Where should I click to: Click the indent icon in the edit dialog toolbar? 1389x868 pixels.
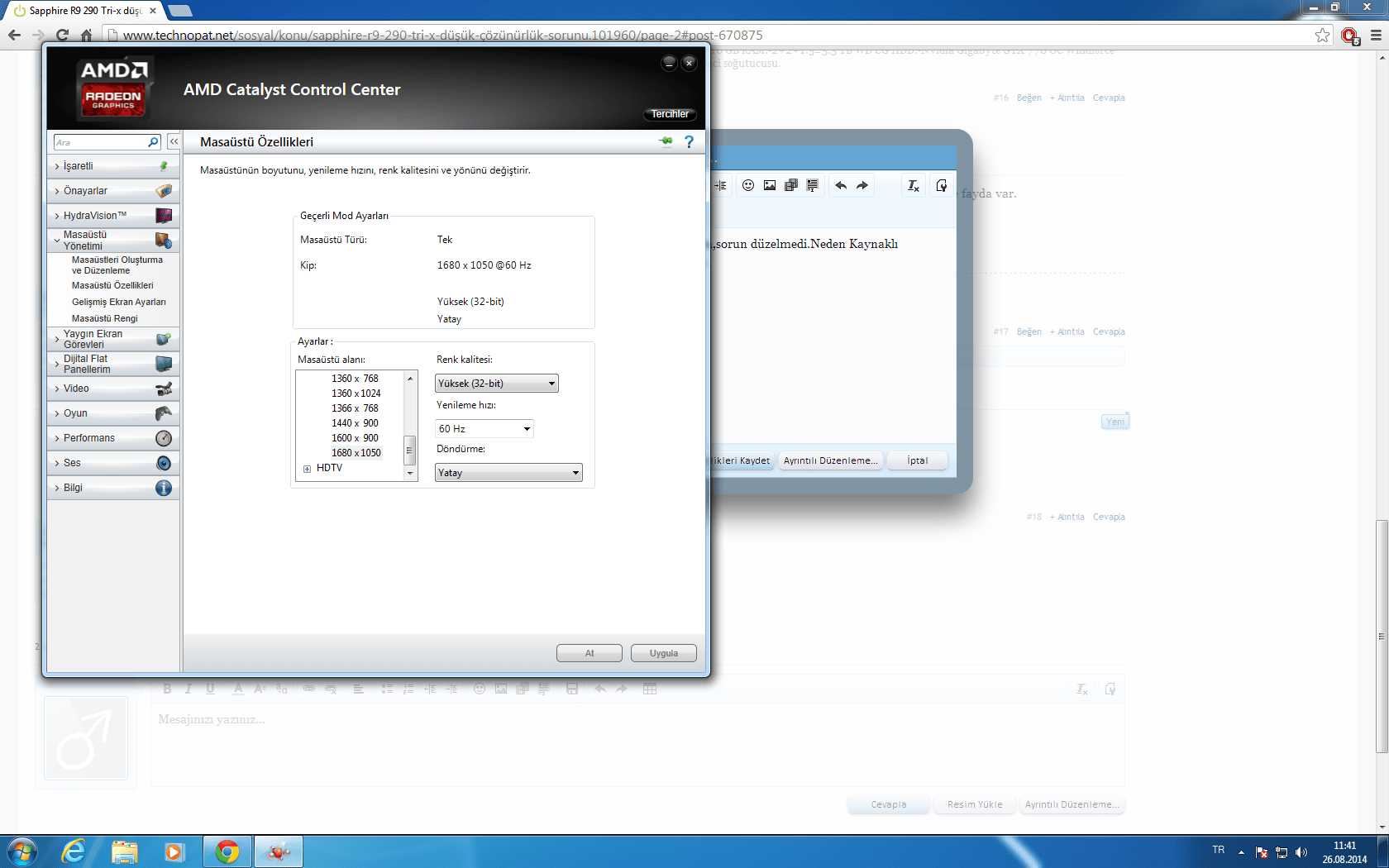720,185
